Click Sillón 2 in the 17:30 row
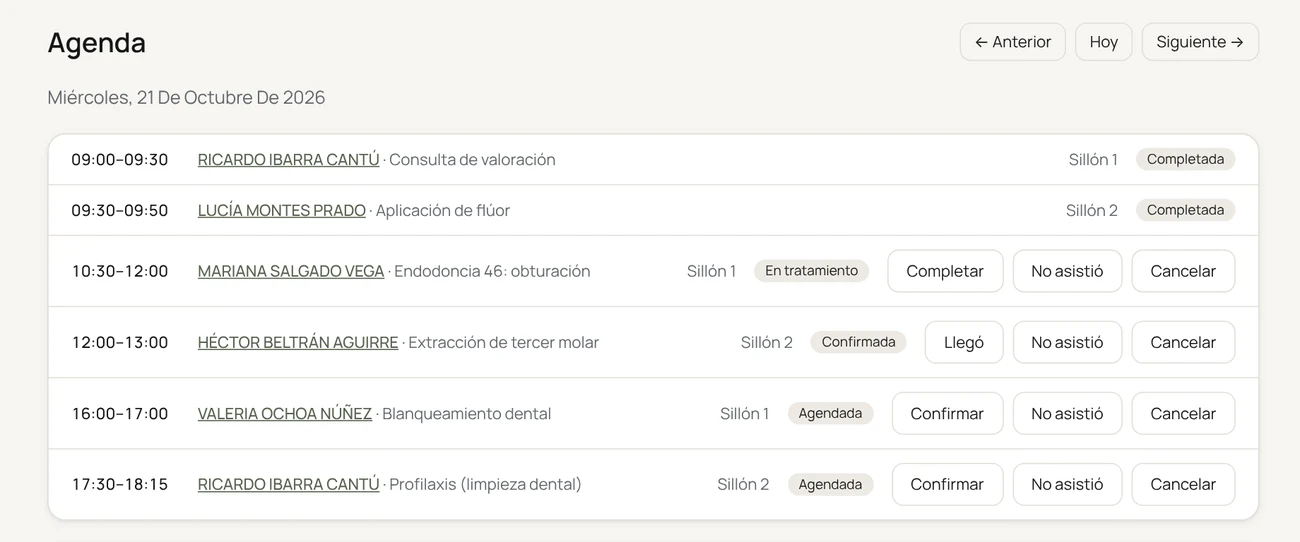 743,484
